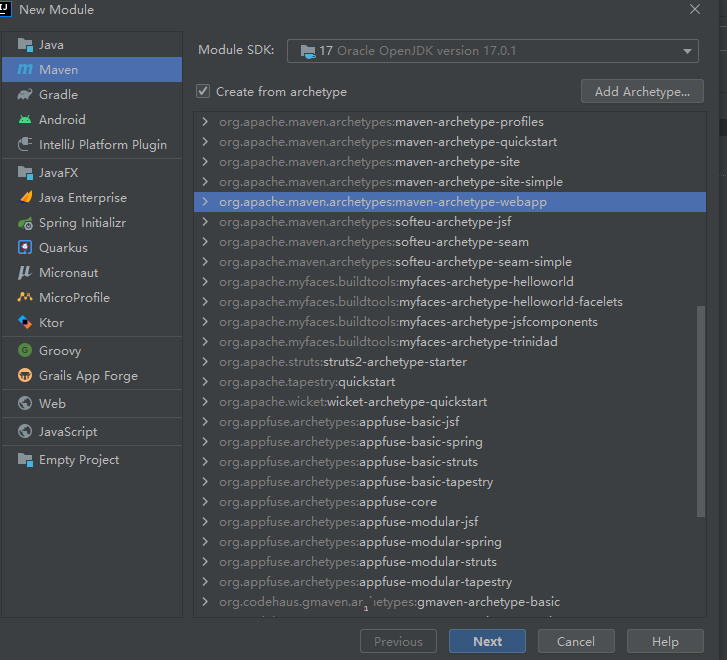Viewport: 727px width, 660px height.
Task: Select Empty Project label
Action: [x=79, y=460]
